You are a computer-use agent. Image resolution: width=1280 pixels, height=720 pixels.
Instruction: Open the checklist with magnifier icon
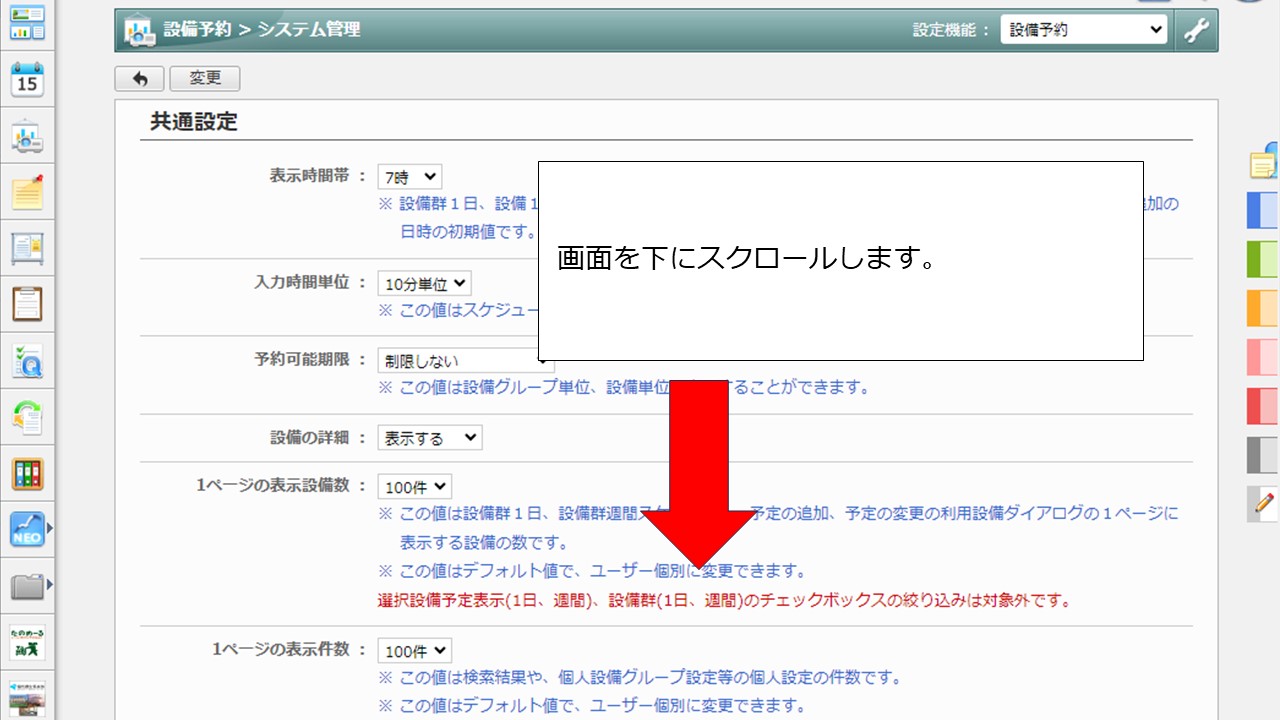pos(27,360)
